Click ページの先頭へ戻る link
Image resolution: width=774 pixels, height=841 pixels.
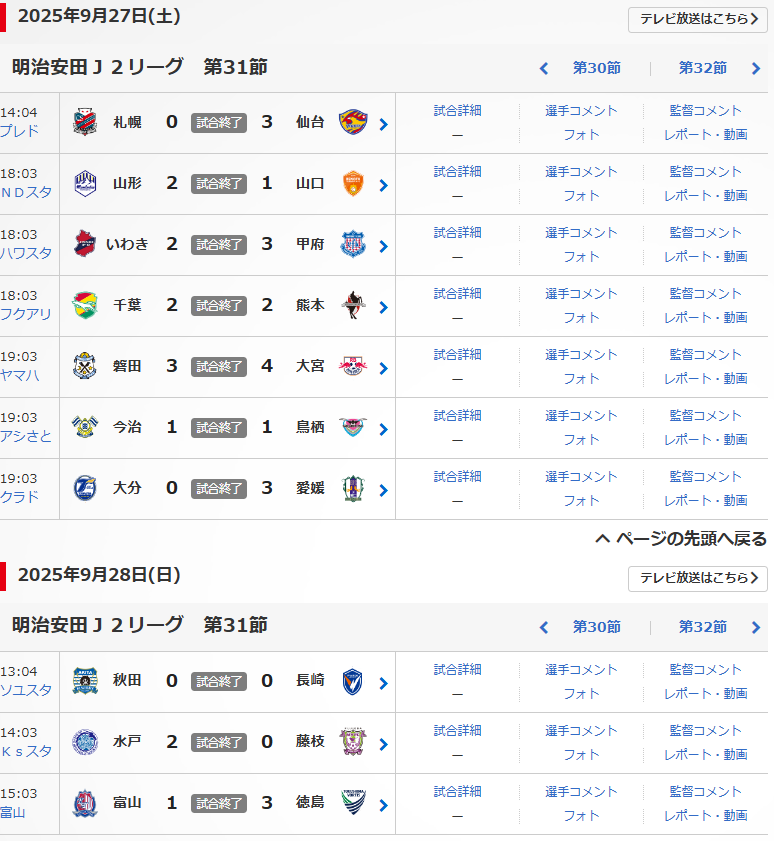681,539
